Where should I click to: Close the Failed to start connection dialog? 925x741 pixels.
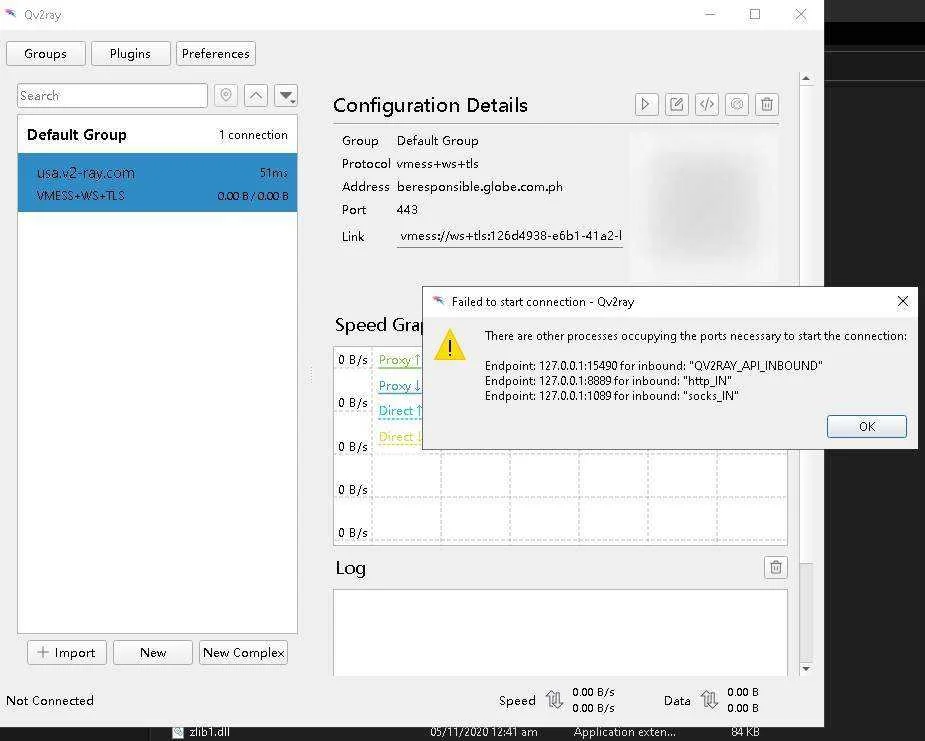903,301
